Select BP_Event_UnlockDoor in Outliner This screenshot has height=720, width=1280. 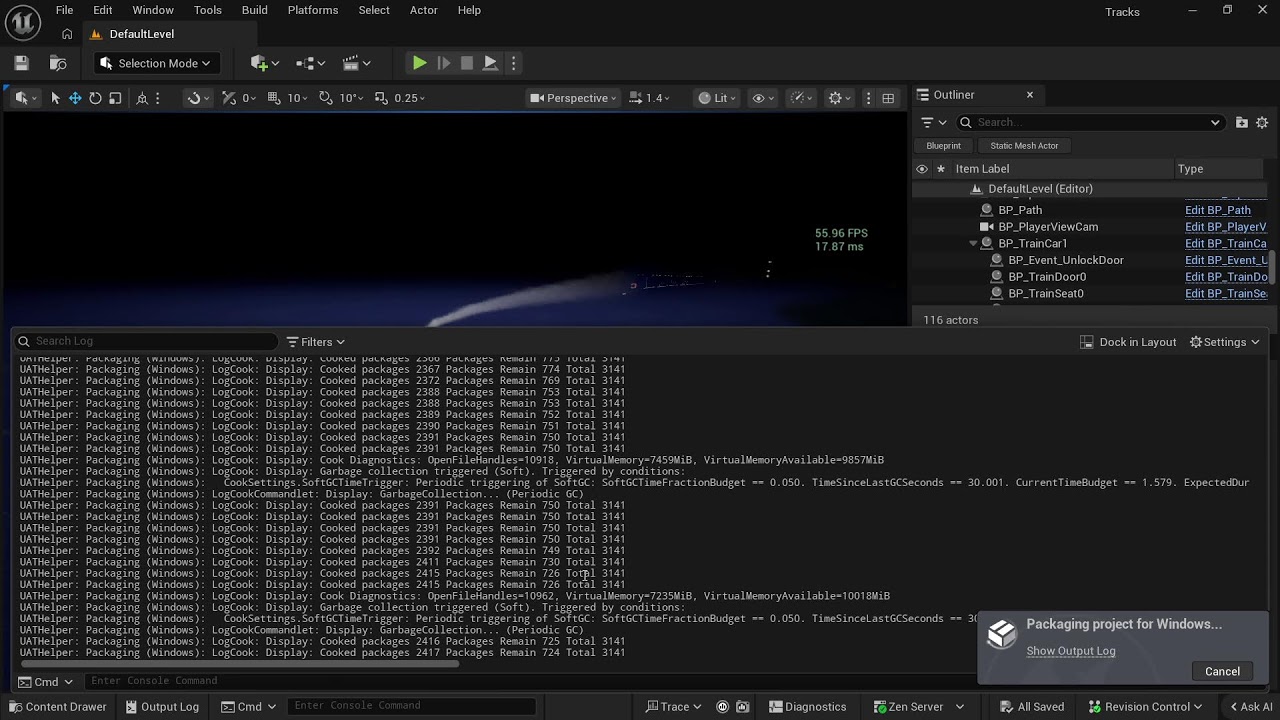[x=1066, y=260]
